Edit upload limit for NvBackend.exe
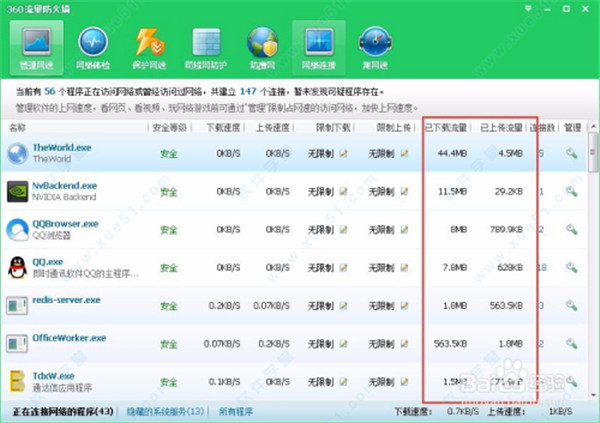The image size is (600, 423). (404, 191)
